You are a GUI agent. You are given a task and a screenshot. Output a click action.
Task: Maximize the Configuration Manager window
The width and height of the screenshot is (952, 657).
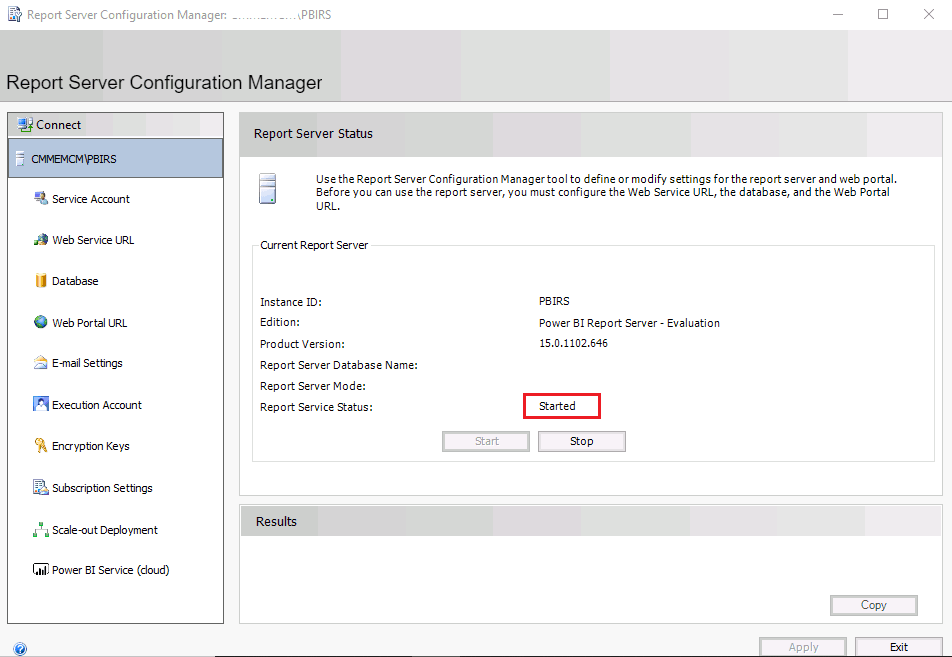coord(883,14)
